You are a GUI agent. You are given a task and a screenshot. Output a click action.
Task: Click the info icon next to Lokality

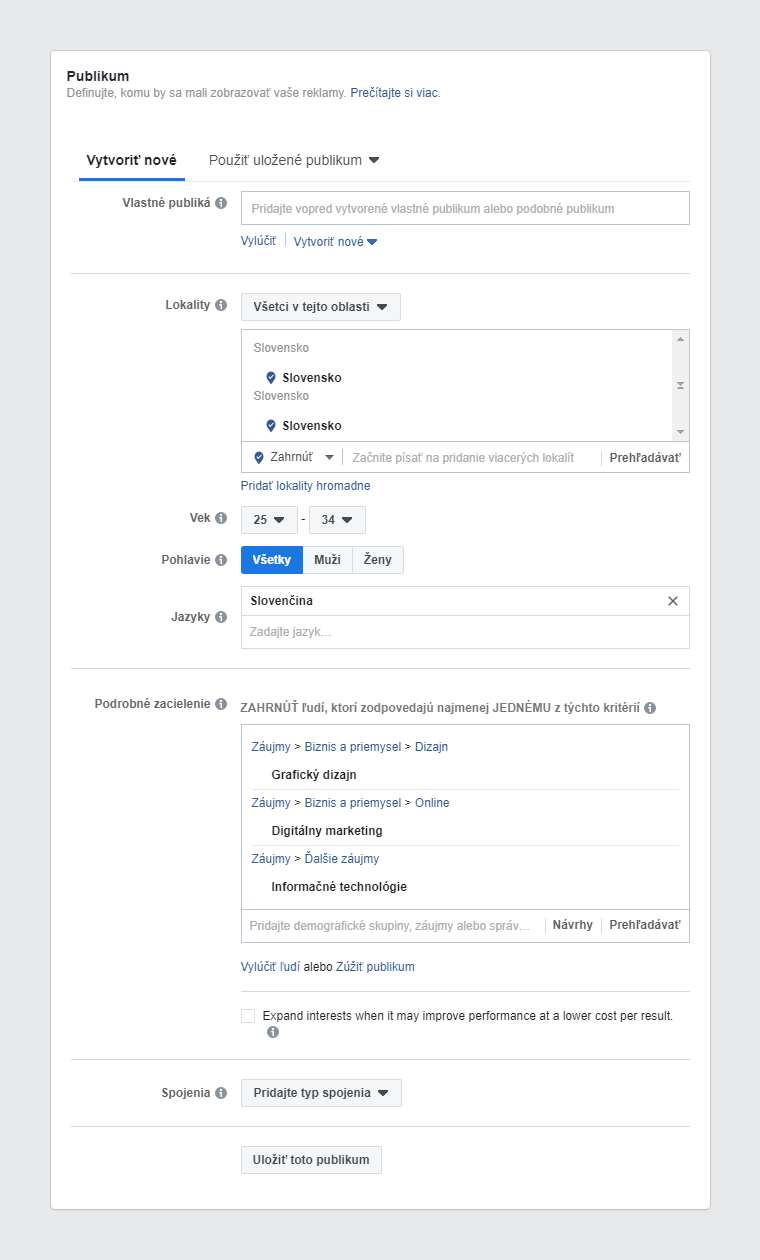(221, 305)
